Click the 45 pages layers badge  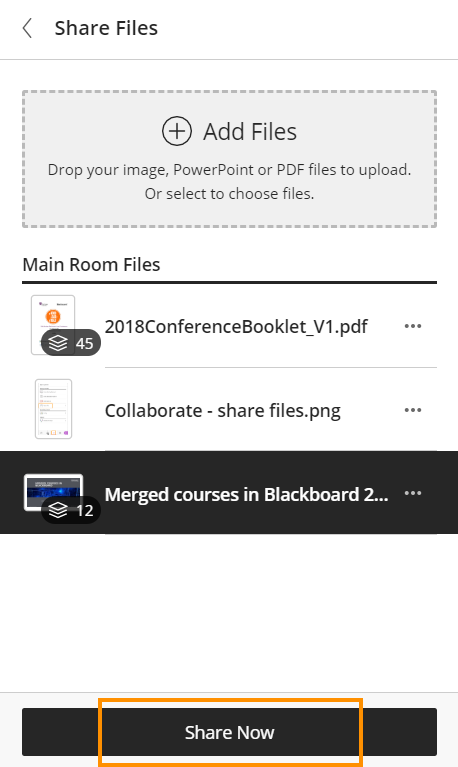(71, 343)
